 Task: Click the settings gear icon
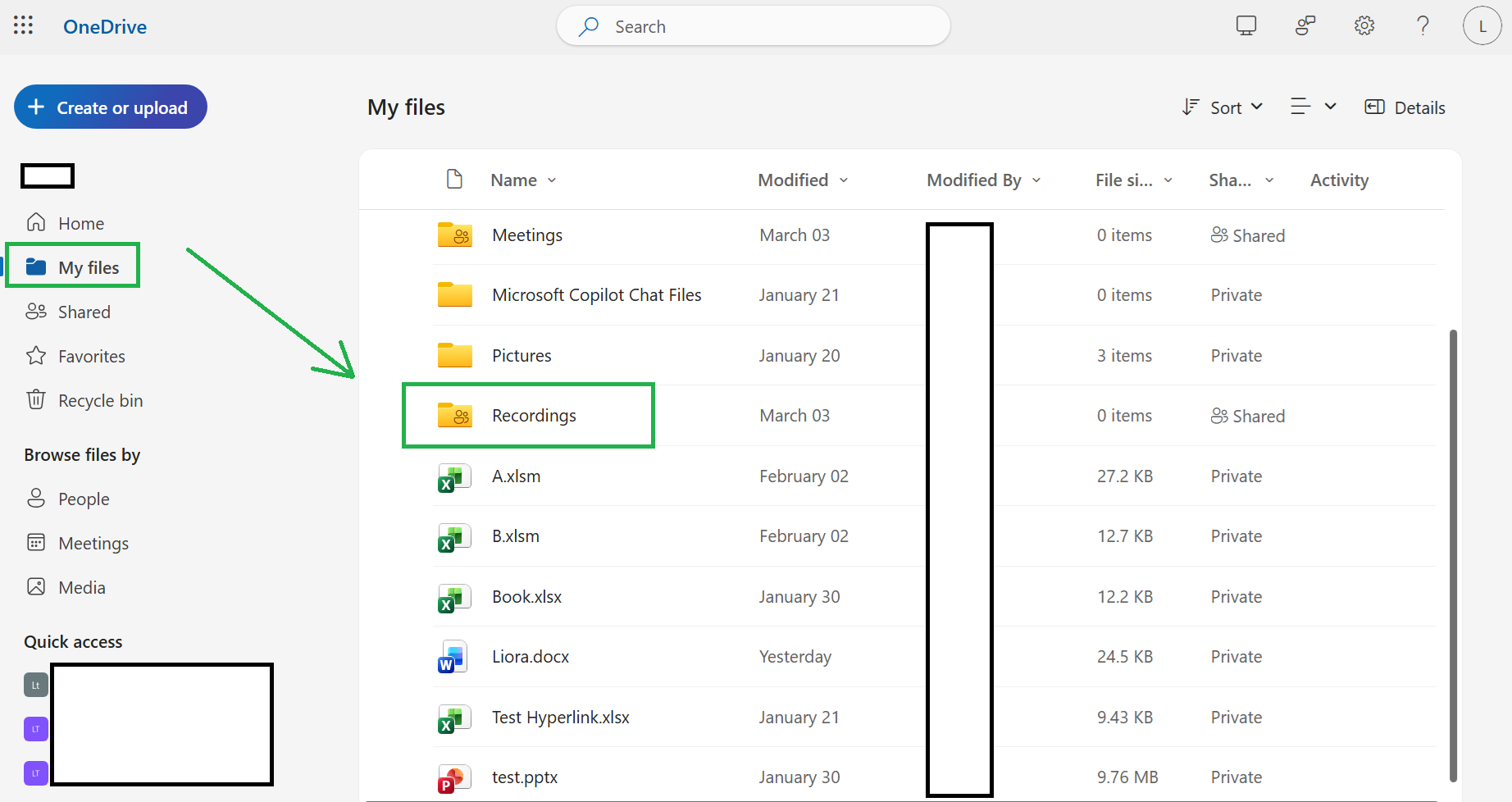pyautogui.click(x=1364, y=25)
